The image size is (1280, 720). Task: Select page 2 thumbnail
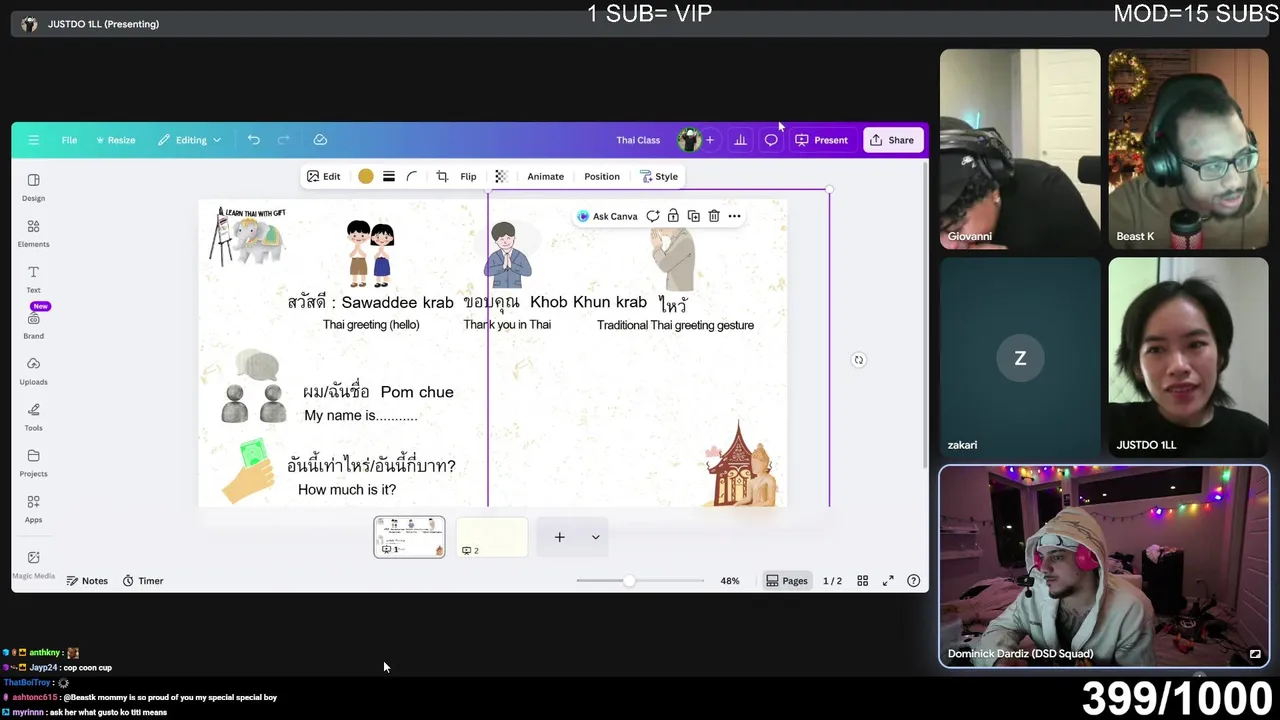[492, 537]
